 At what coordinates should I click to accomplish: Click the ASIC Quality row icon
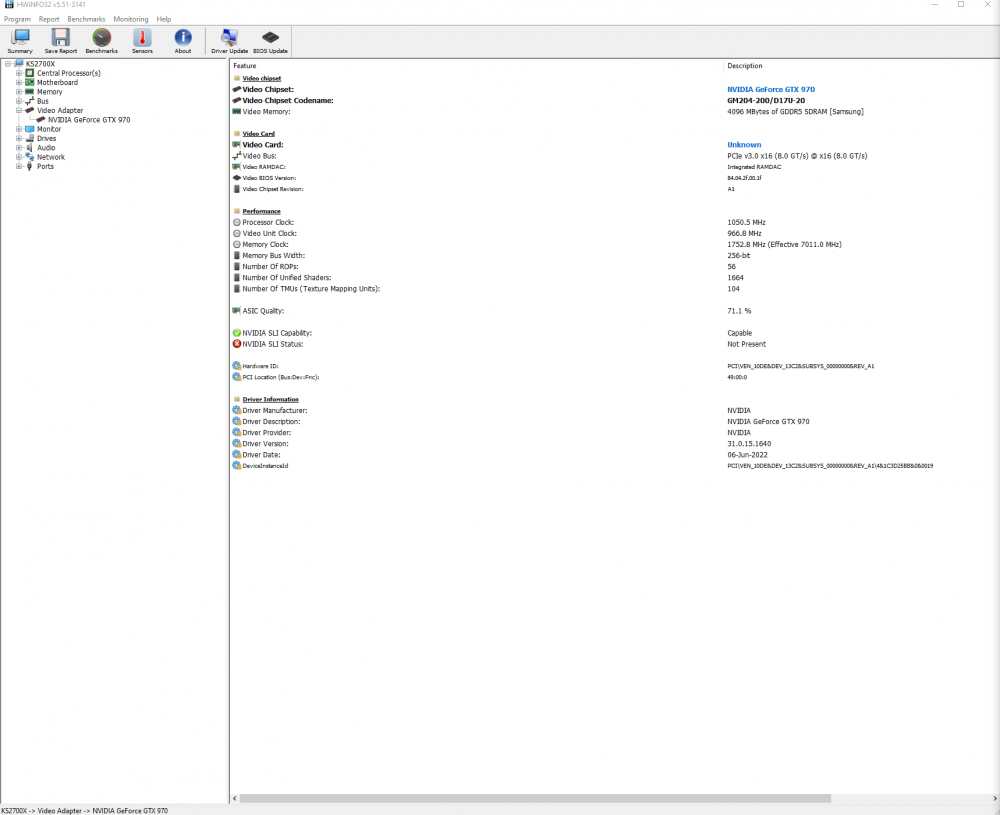(x=237, y=311)
